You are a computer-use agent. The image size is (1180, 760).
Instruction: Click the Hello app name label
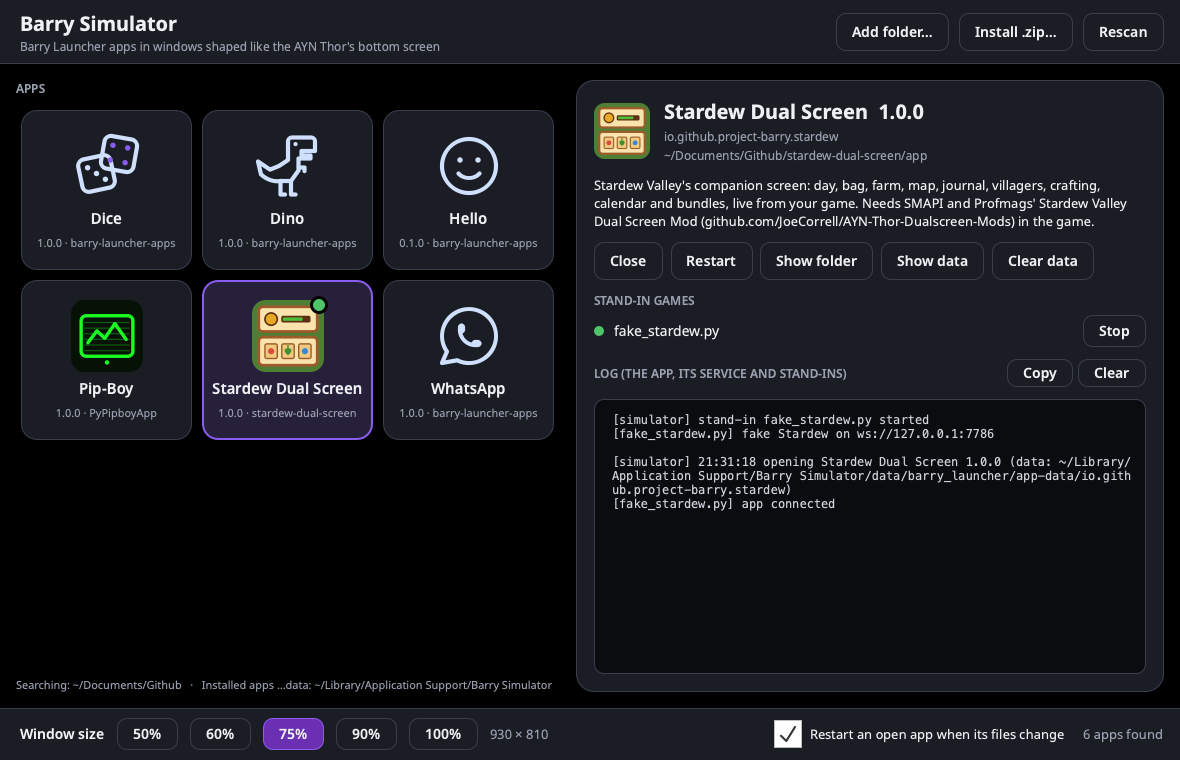coord(468,218)
